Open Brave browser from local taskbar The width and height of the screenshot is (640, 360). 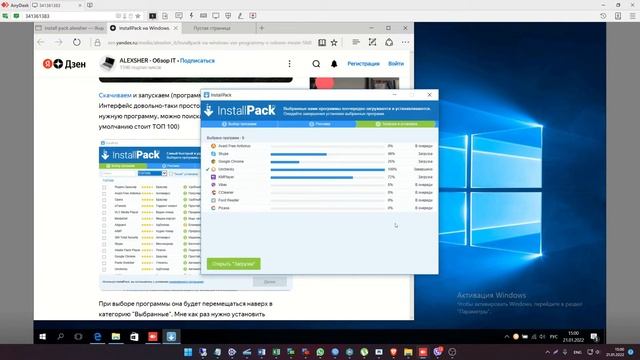pos(393,352)
